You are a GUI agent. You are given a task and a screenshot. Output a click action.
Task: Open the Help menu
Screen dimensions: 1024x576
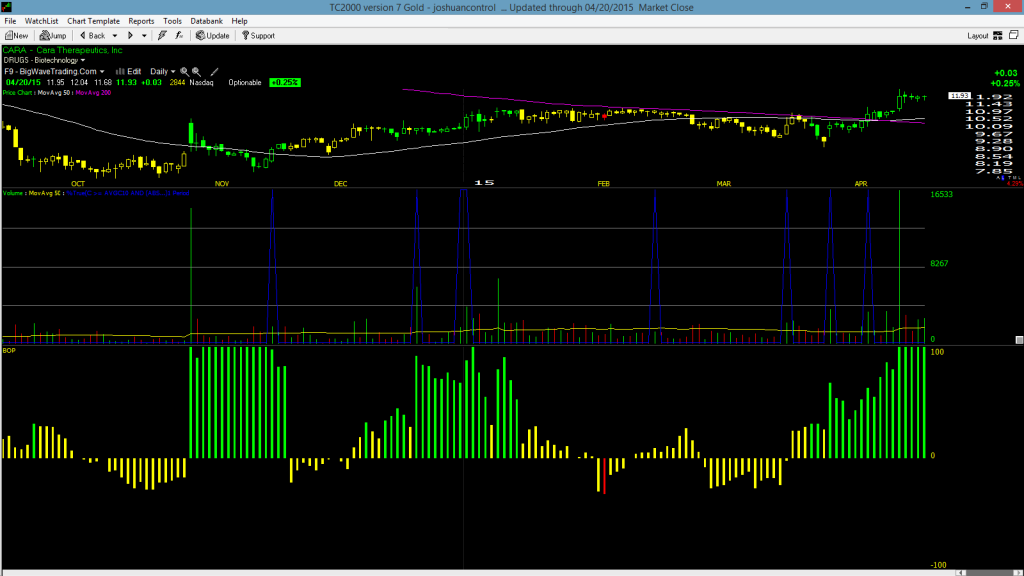239,21
